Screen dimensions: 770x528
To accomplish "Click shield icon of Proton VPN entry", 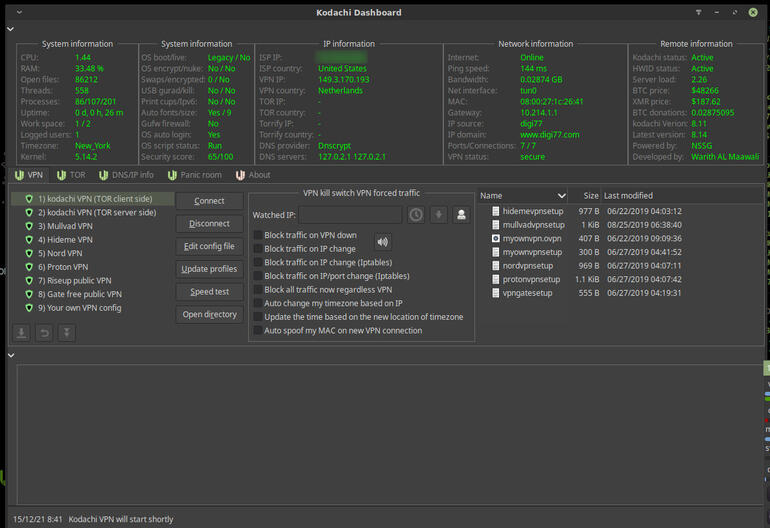I will (x=29, y=267).
